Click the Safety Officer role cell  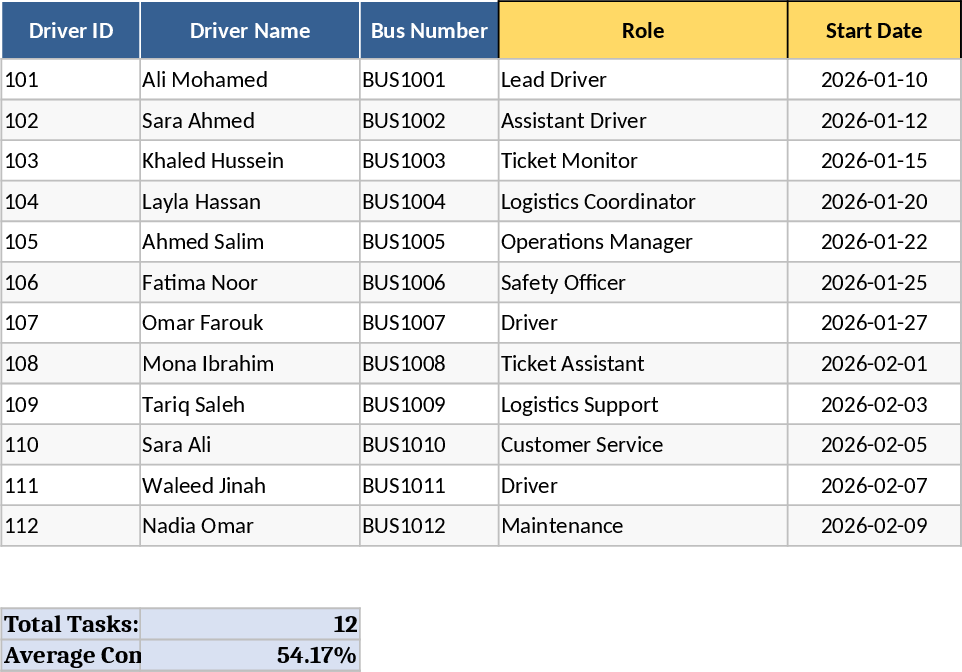pyautogui.click(x=643, y=283)
